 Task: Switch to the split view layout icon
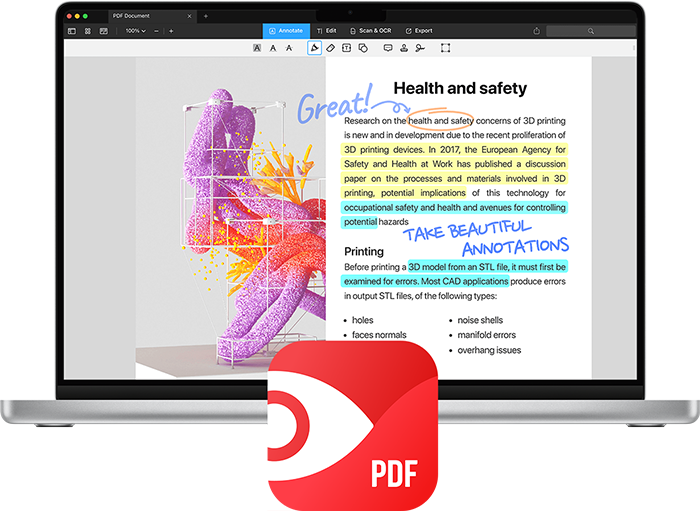click(104, 31)
